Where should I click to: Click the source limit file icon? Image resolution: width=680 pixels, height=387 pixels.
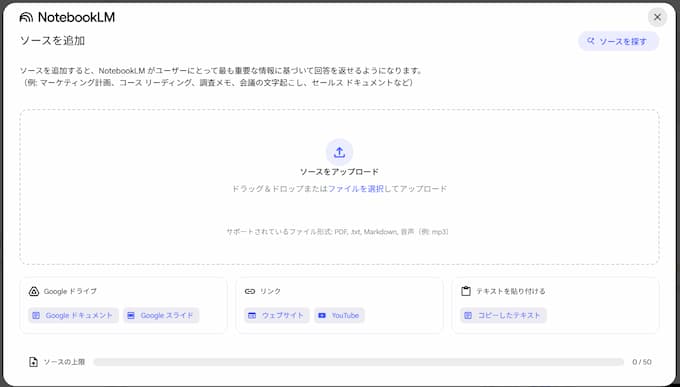(33, 362)
